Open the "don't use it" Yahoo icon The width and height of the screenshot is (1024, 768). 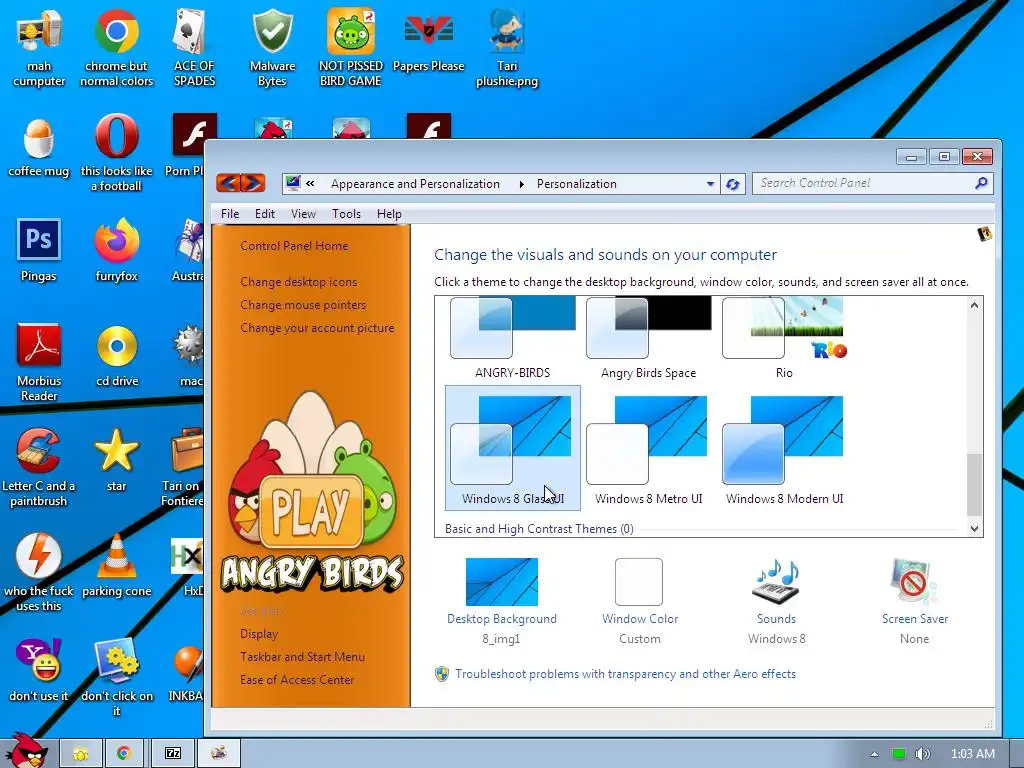(x=39, y=671)
